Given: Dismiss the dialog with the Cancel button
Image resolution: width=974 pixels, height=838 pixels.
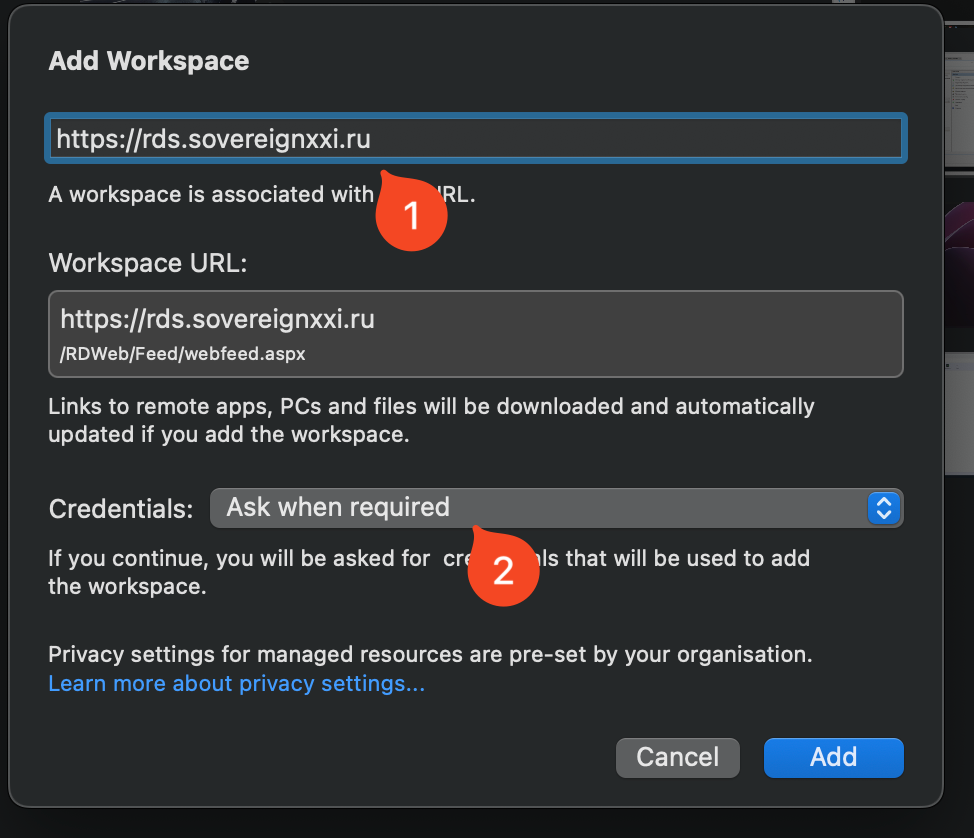Looking at the screenshot, I should pyautogui.click(x=677, y=757).
